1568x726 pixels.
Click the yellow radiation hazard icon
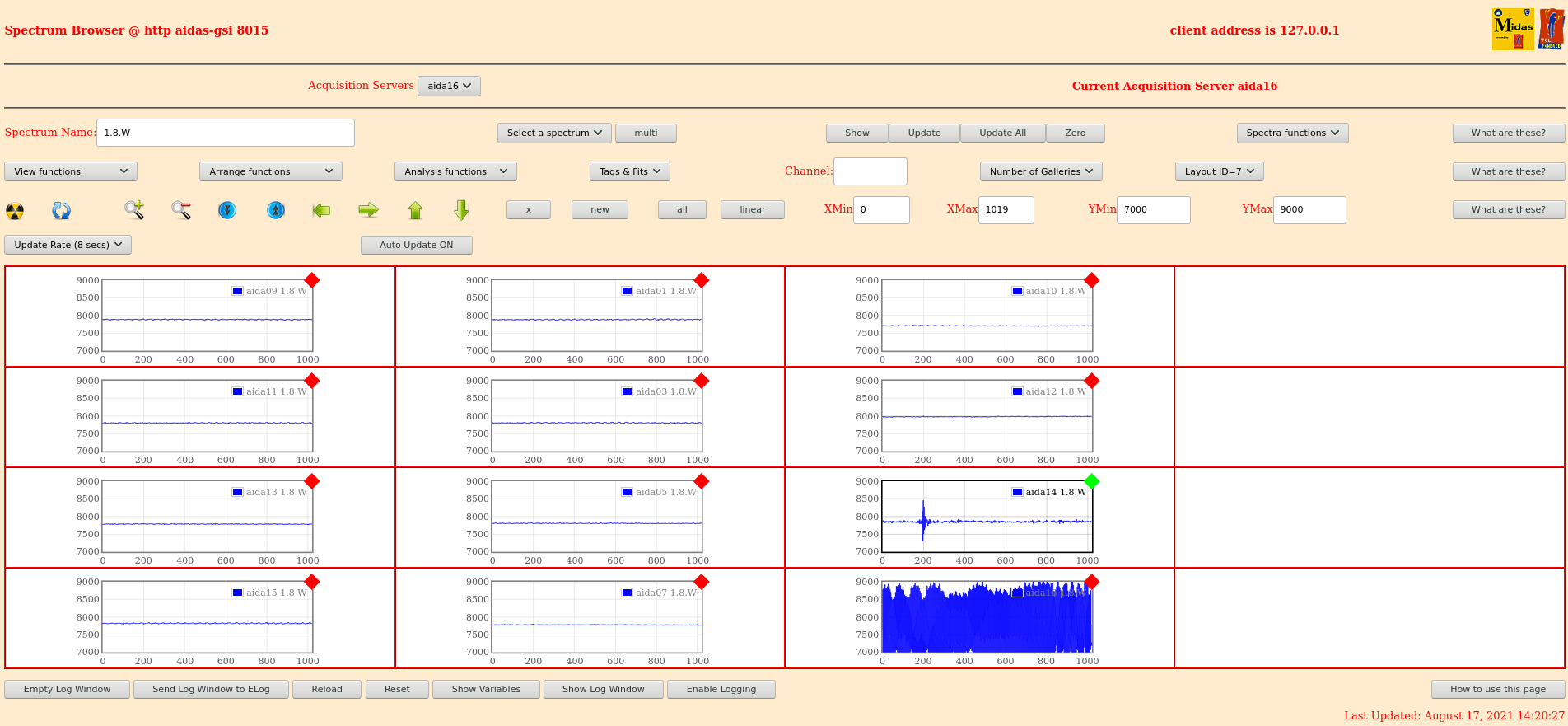coord(15,211)
